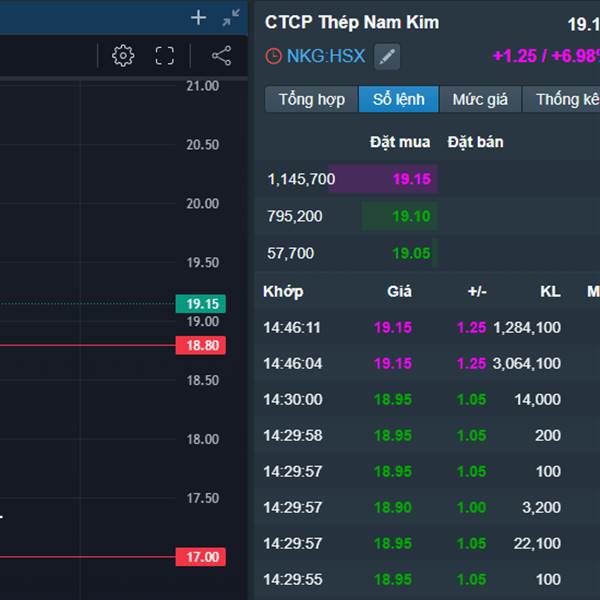
Task: Select the bid price 19.05
Action: coord(412,253)
